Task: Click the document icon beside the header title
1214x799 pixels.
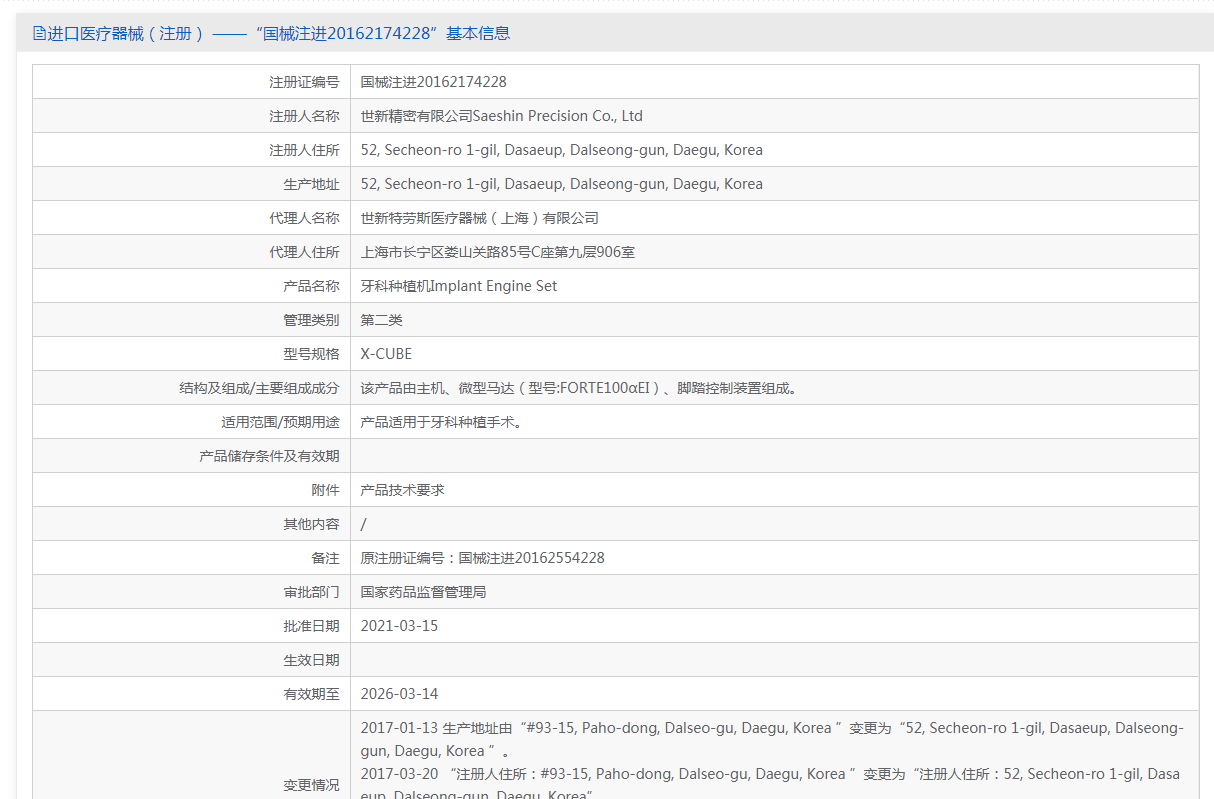Action: [x=39, y=33]
